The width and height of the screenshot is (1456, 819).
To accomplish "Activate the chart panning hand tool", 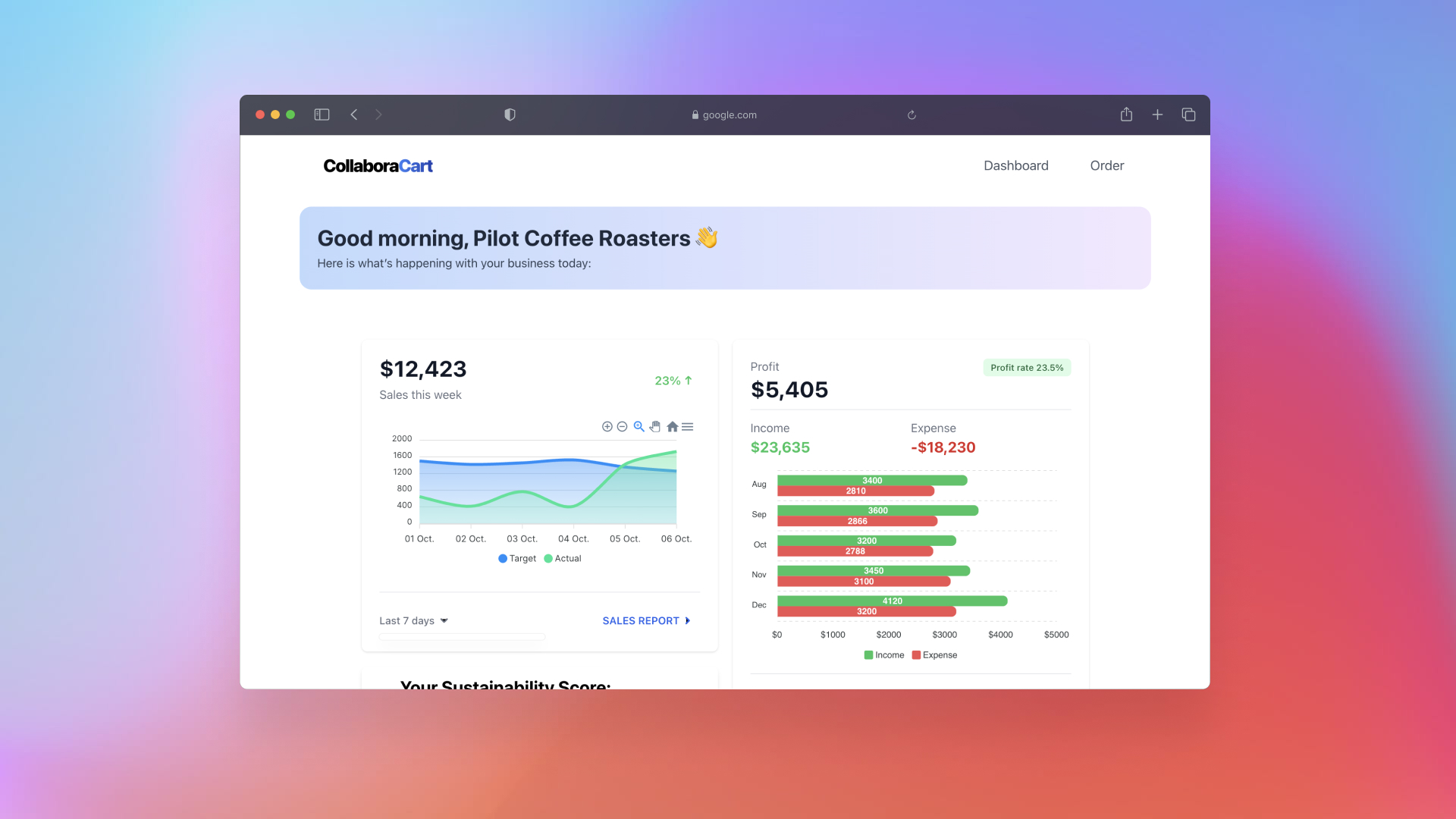I will 655,427.
